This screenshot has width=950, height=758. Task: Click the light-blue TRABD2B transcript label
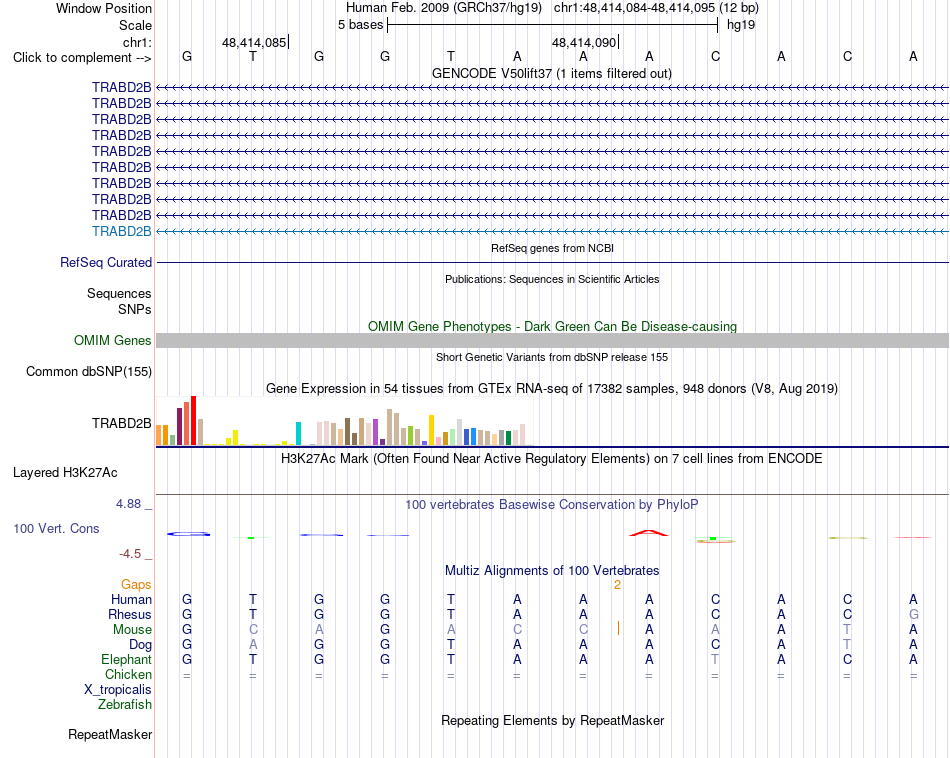[122, 231]
